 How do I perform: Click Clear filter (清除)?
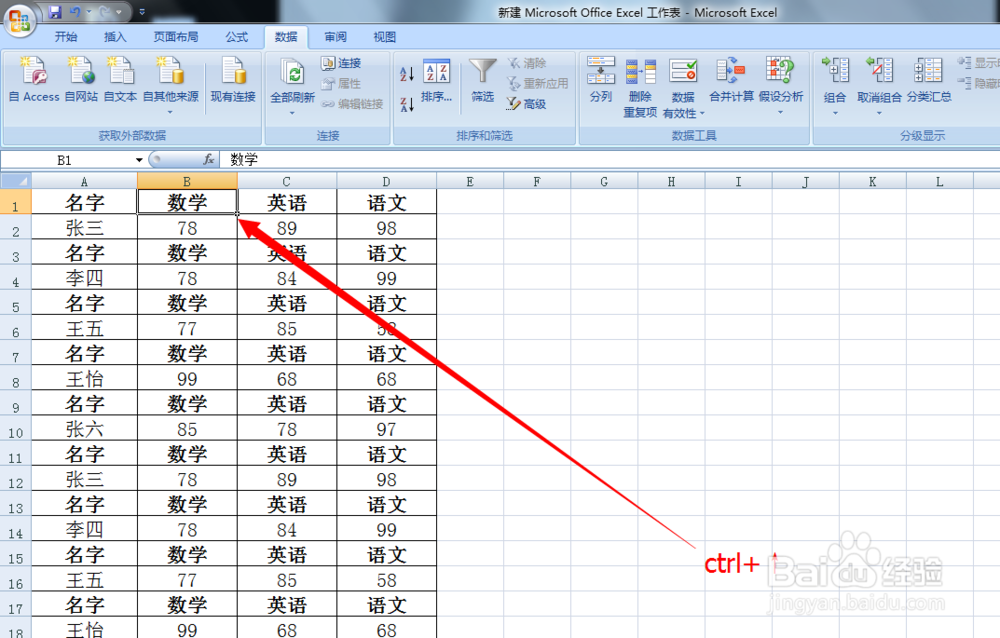(x=527, y=63)
